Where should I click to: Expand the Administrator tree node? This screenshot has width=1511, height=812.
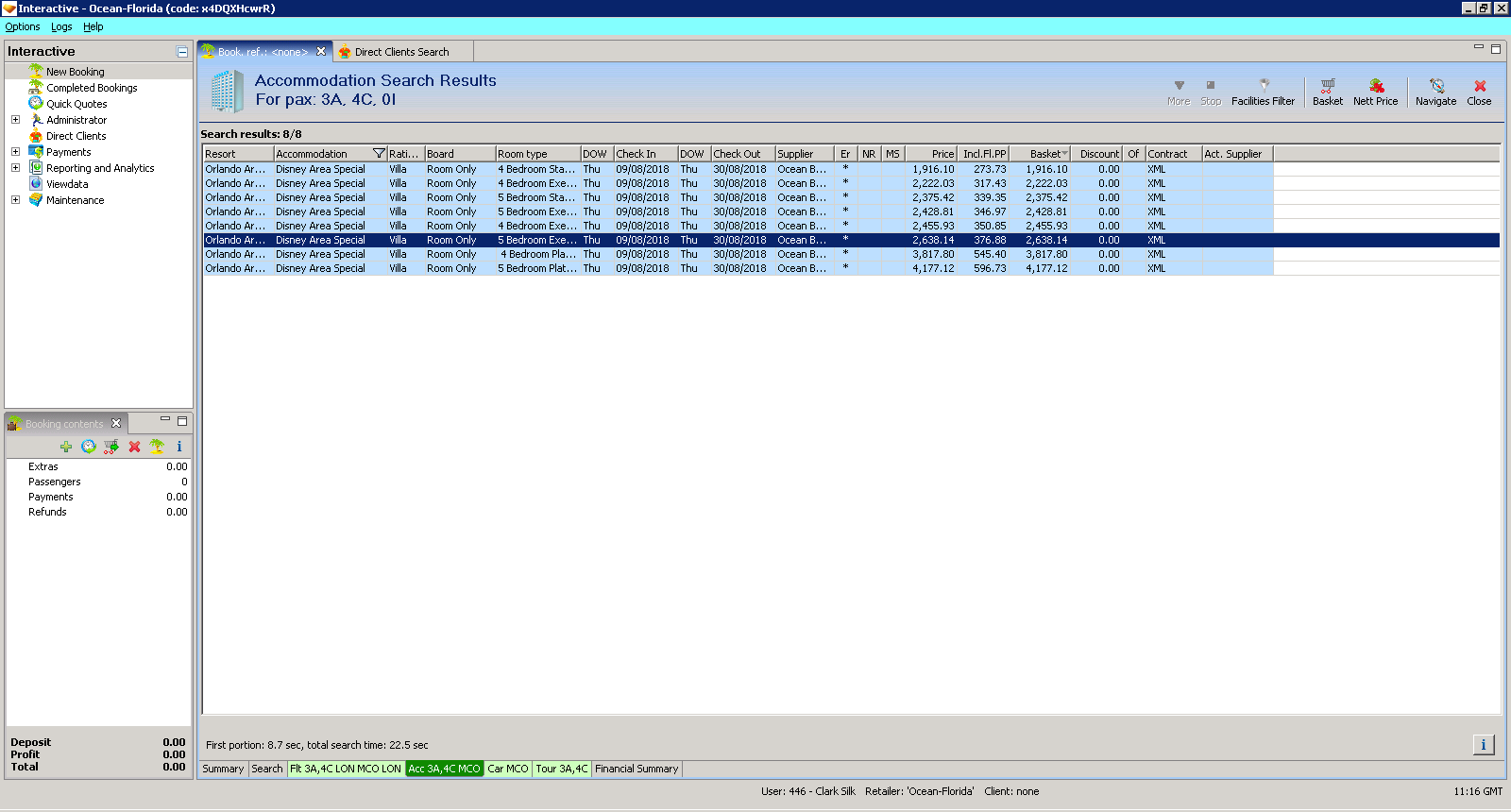[x=15, y=120]
